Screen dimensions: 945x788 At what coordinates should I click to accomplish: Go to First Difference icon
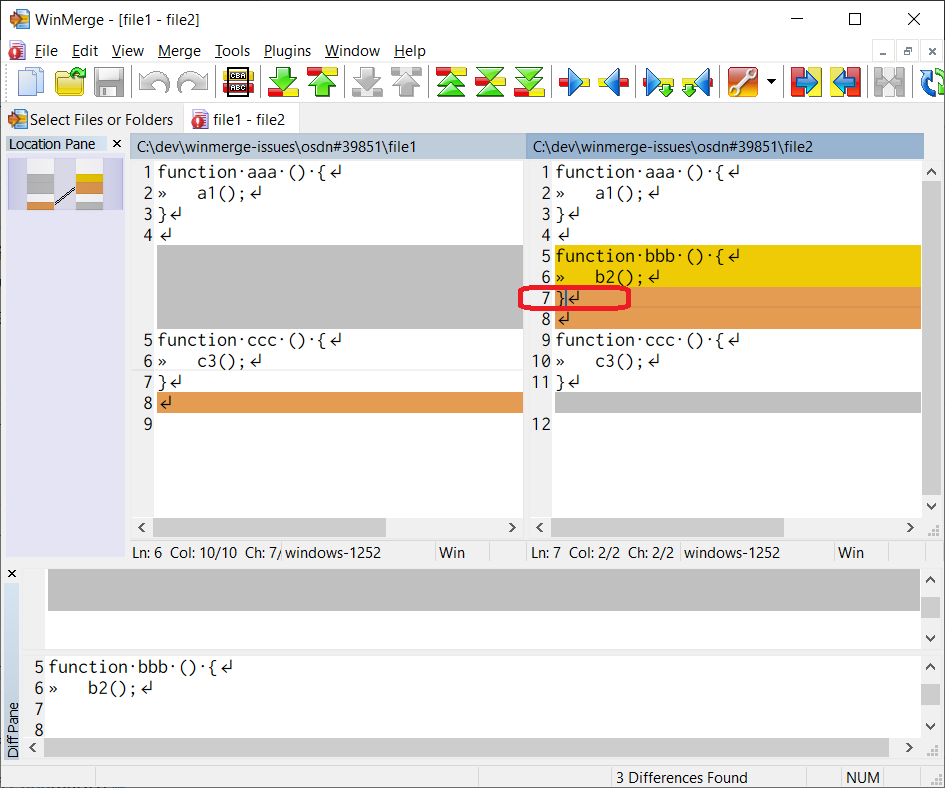(x=452, y=83)
